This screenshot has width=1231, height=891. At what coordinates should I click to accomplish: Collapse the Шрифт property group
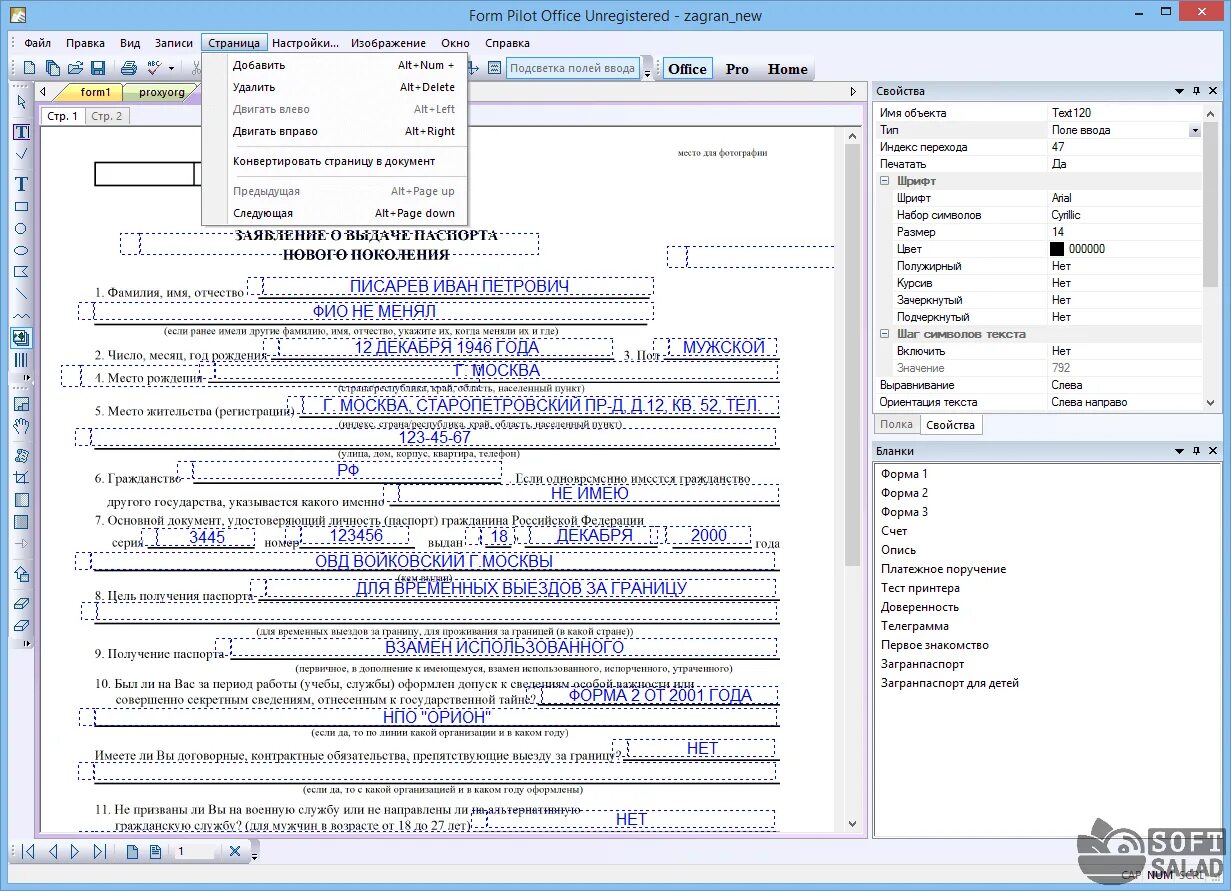[885, 181]
